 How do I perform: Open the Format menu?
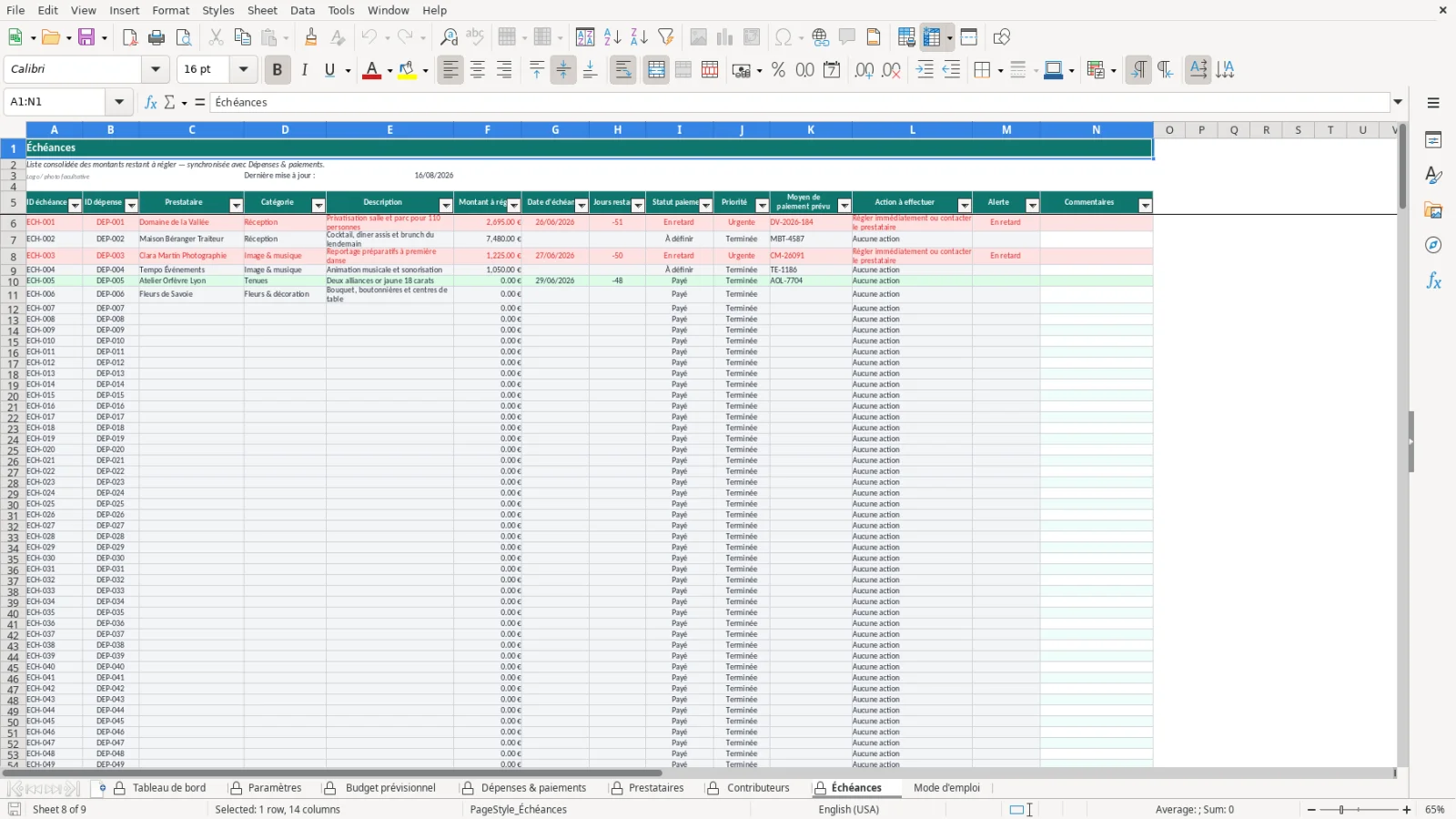[x=171, y=10]
